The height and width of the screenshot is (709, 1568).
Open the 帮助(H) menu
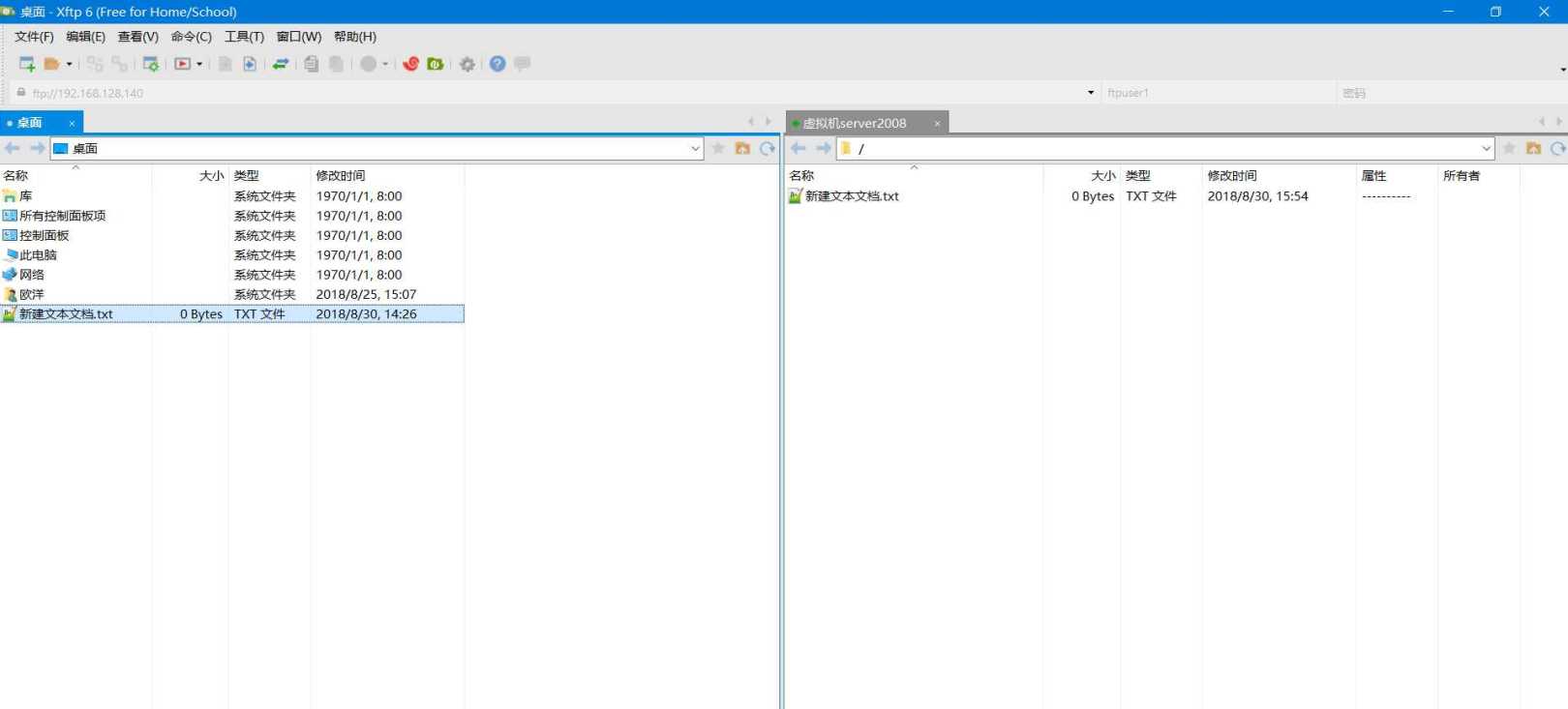click(355, 37)
